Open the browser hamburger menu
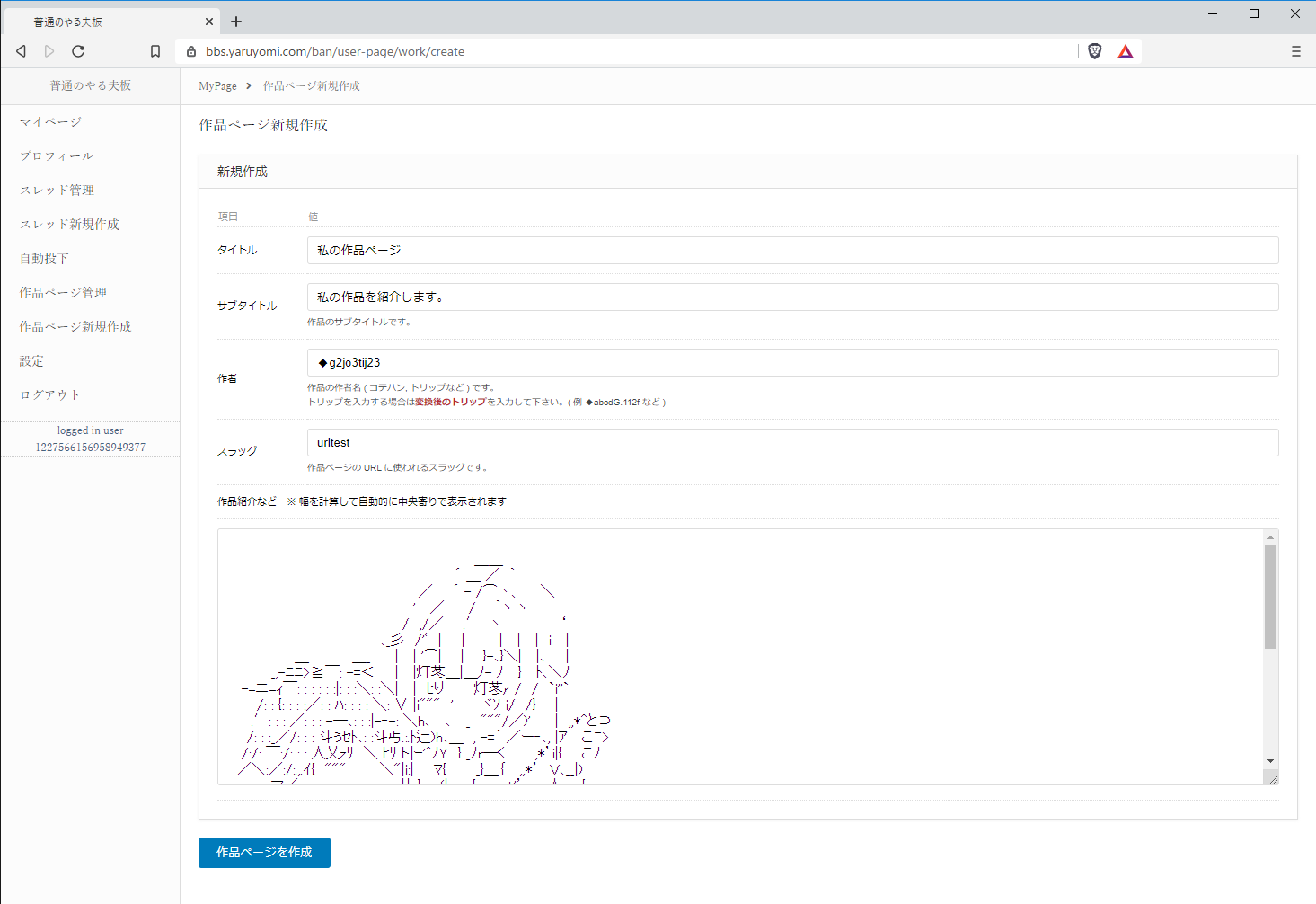Image resolution: width=1316 pixels, height=904 pixels. coord(1295,51)
